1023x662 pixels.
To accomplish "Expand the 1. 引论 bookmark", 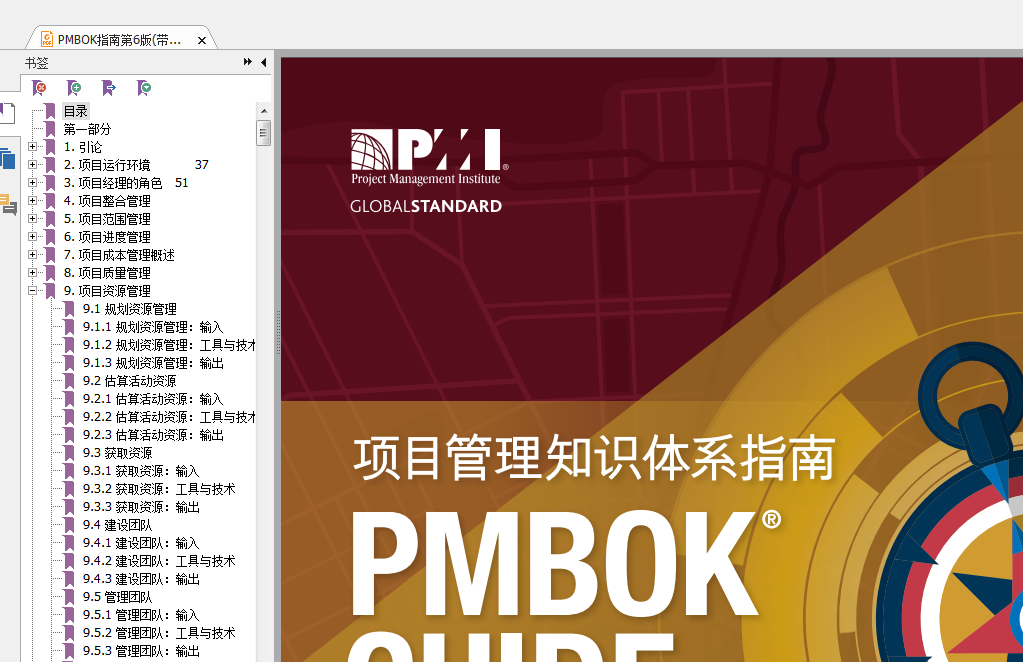I will [33, 147].
